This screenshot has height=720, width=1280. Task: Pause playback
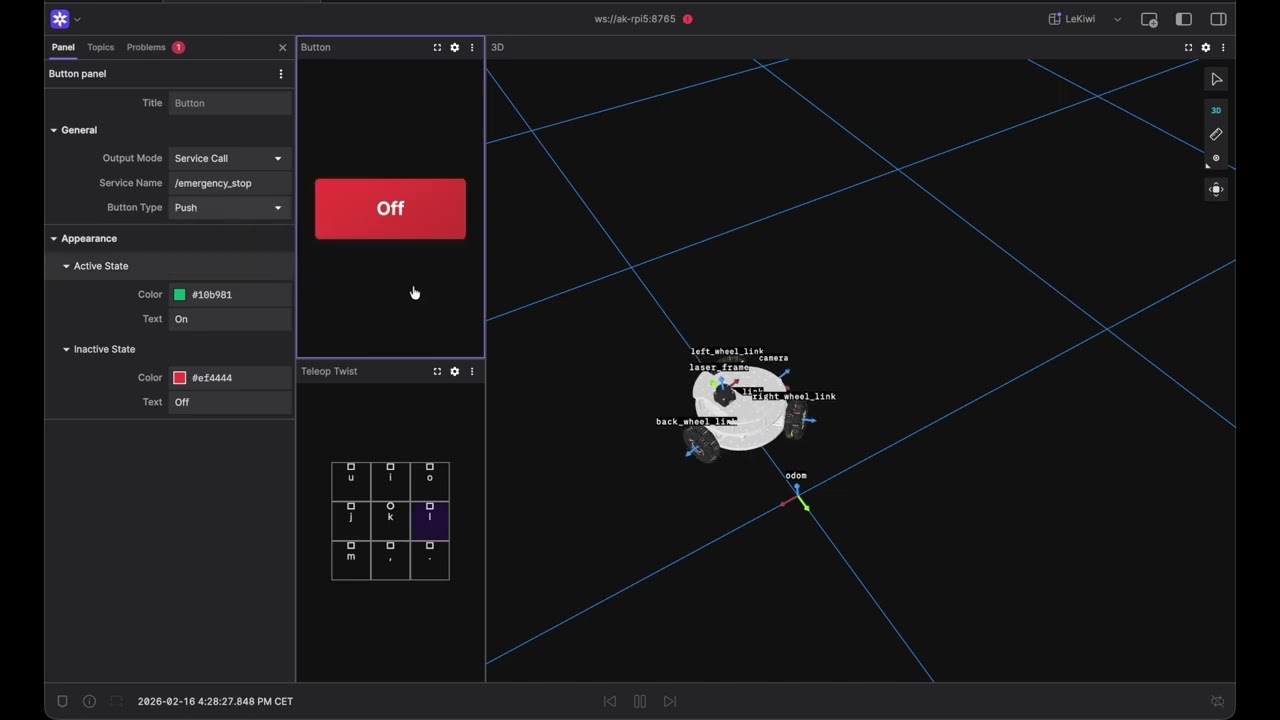coord(640,701)
